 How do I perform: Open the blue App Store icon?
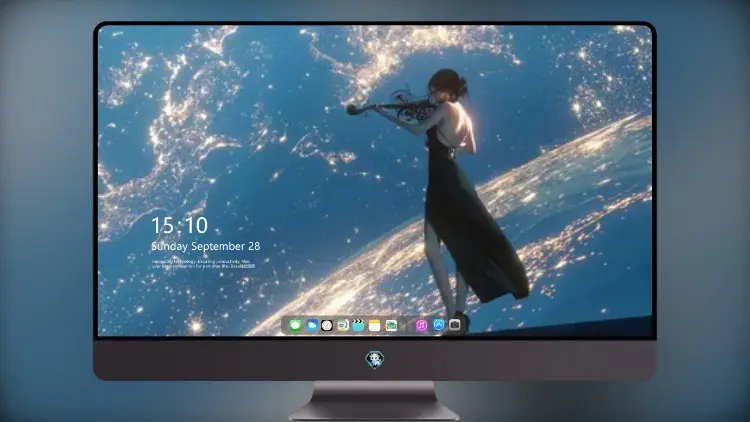tap(439, 325)
